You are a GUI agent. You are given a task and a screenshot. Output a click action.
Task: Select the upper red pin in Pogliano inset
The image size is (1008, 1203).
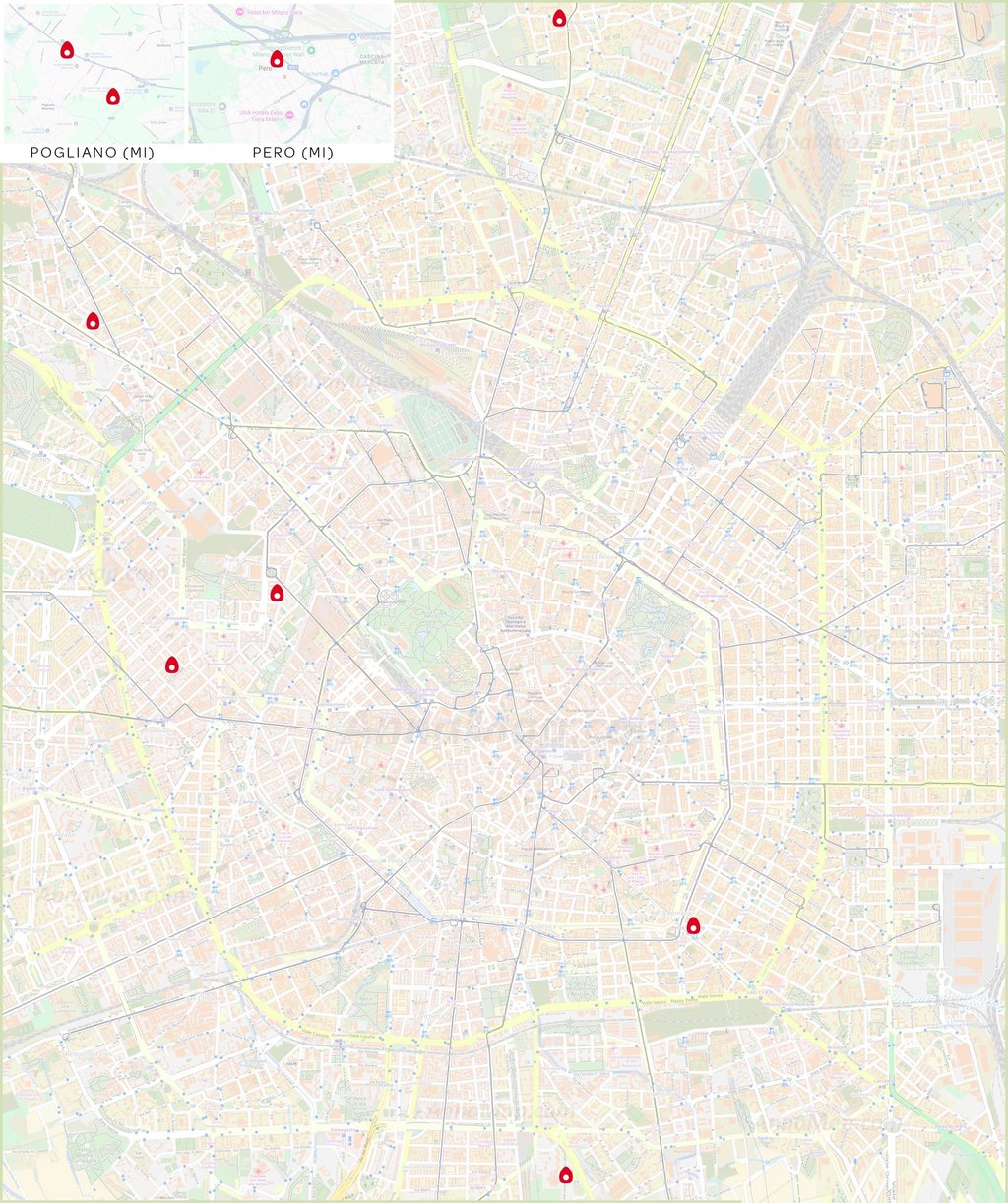pos(67,49)
